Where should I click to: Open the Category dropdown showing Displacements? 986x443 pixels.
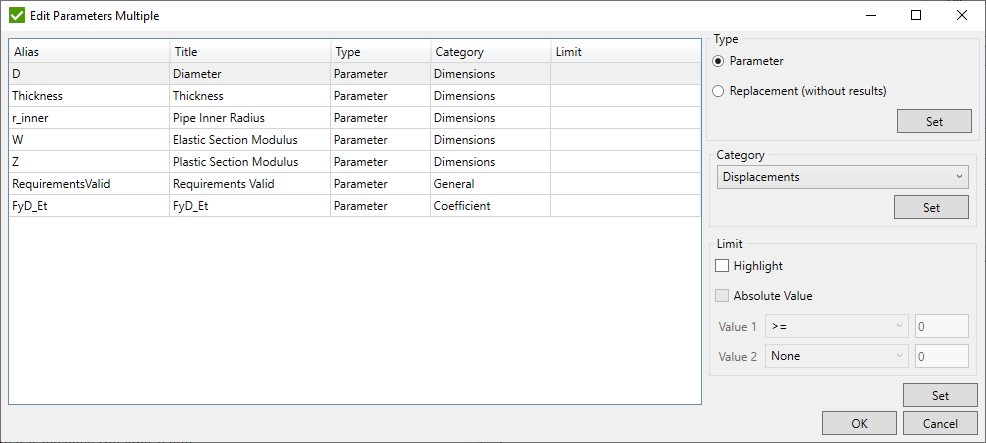point(842,177)
